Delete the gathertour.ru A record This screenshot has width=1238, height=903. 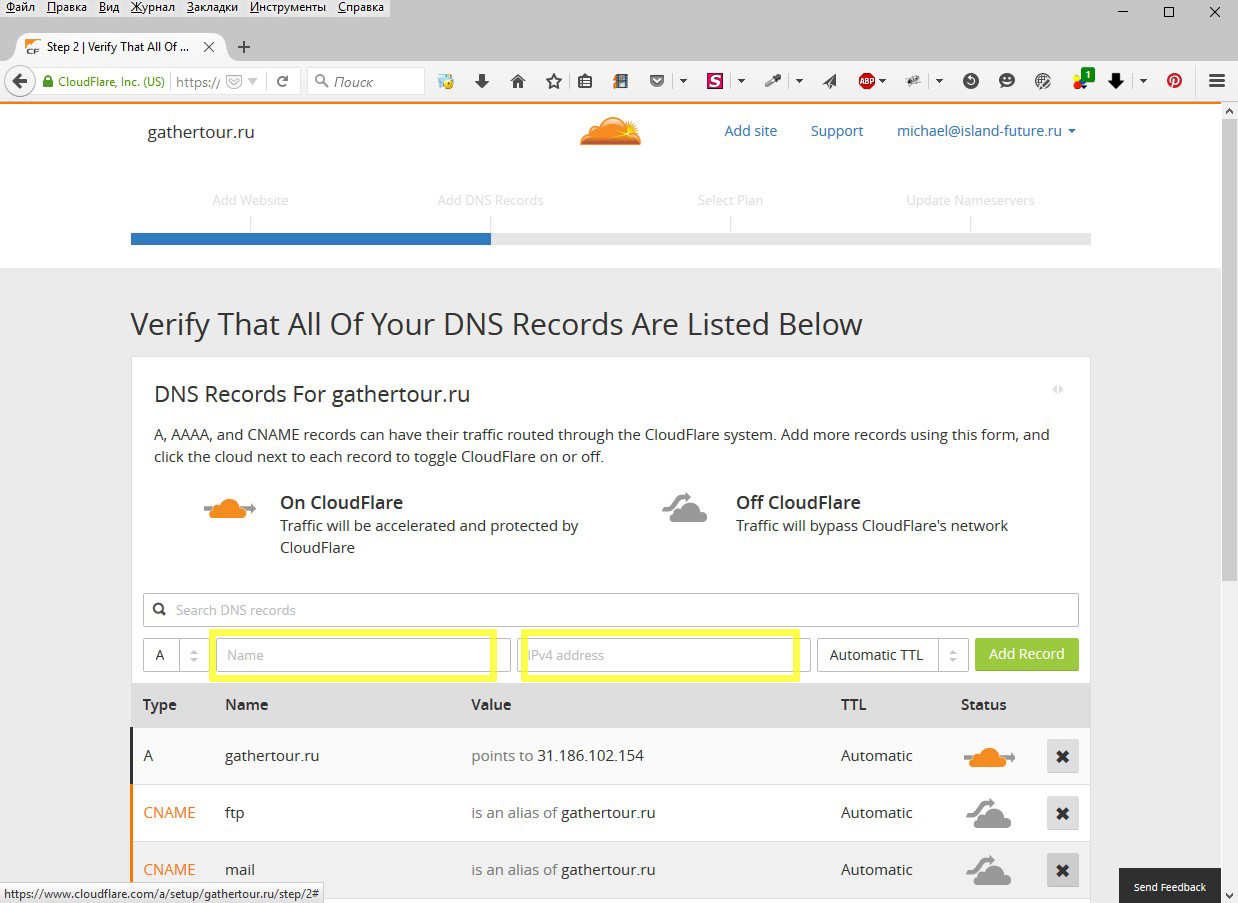(x=1062, y=757)
